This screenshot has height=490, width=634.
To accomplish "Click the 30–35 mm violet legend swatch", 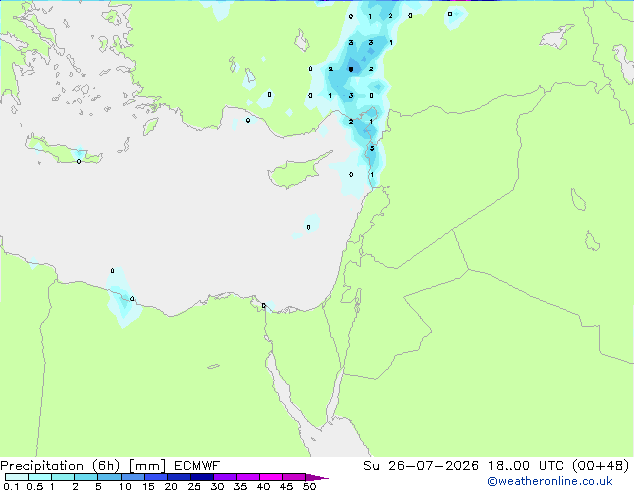I will [x=225, y=477].
